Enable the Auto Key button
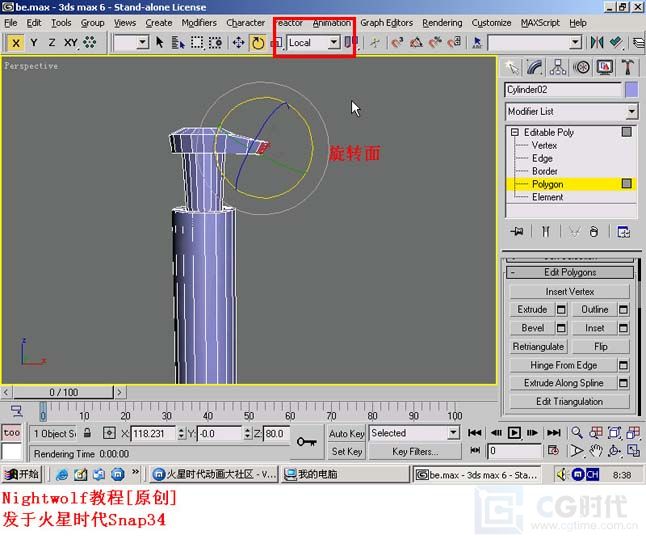This screenshot has height=539, width=646. (x=346, y=434)
